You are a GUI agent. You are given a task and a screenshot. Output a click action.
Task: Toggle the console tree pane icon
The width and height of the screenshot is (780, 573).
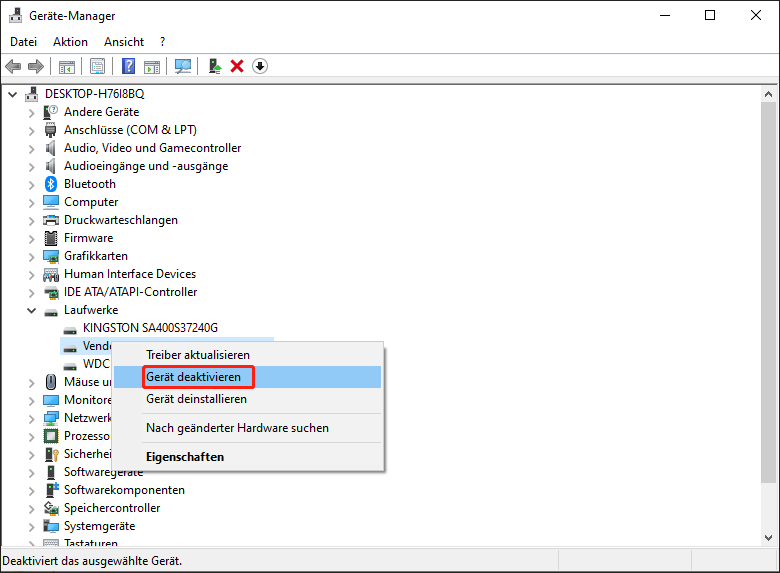67,66
